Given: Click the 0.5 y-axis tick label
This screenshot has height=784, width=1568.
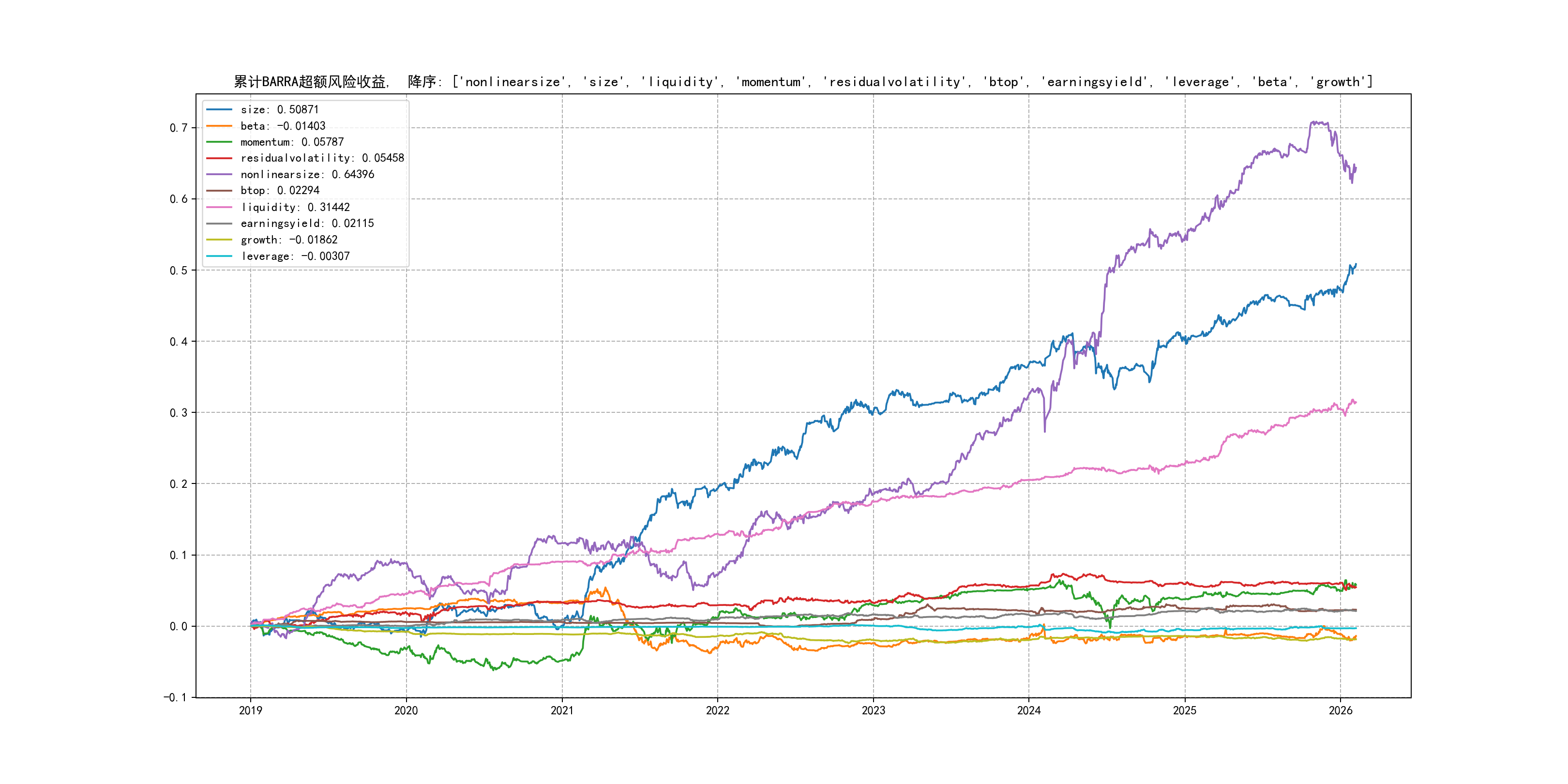Looking at the screenshot, I should pyautogui.click(x=179, y=270).
